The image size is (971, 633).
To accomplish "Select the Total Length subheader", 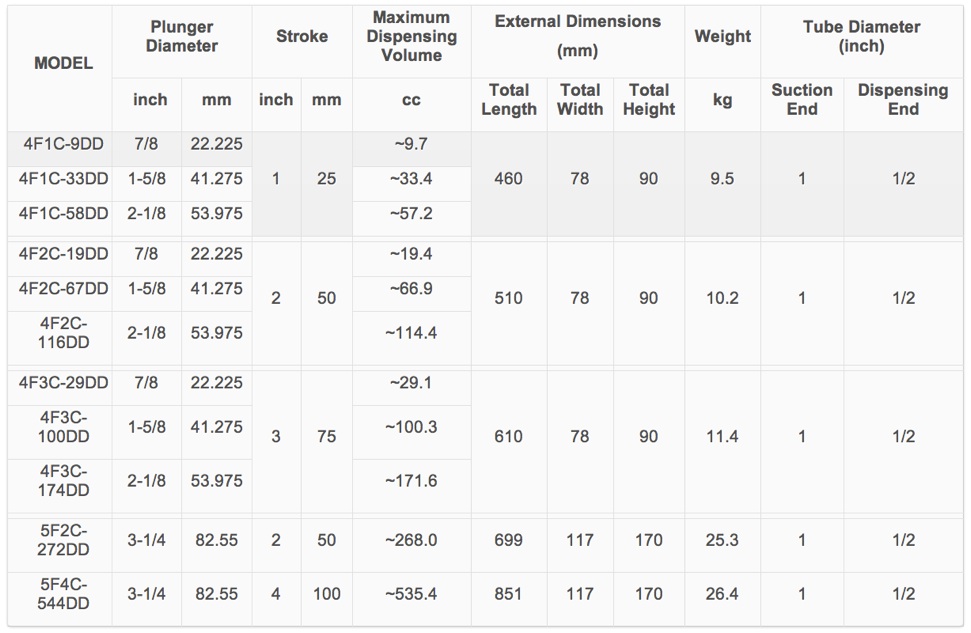I will point(509,100).
